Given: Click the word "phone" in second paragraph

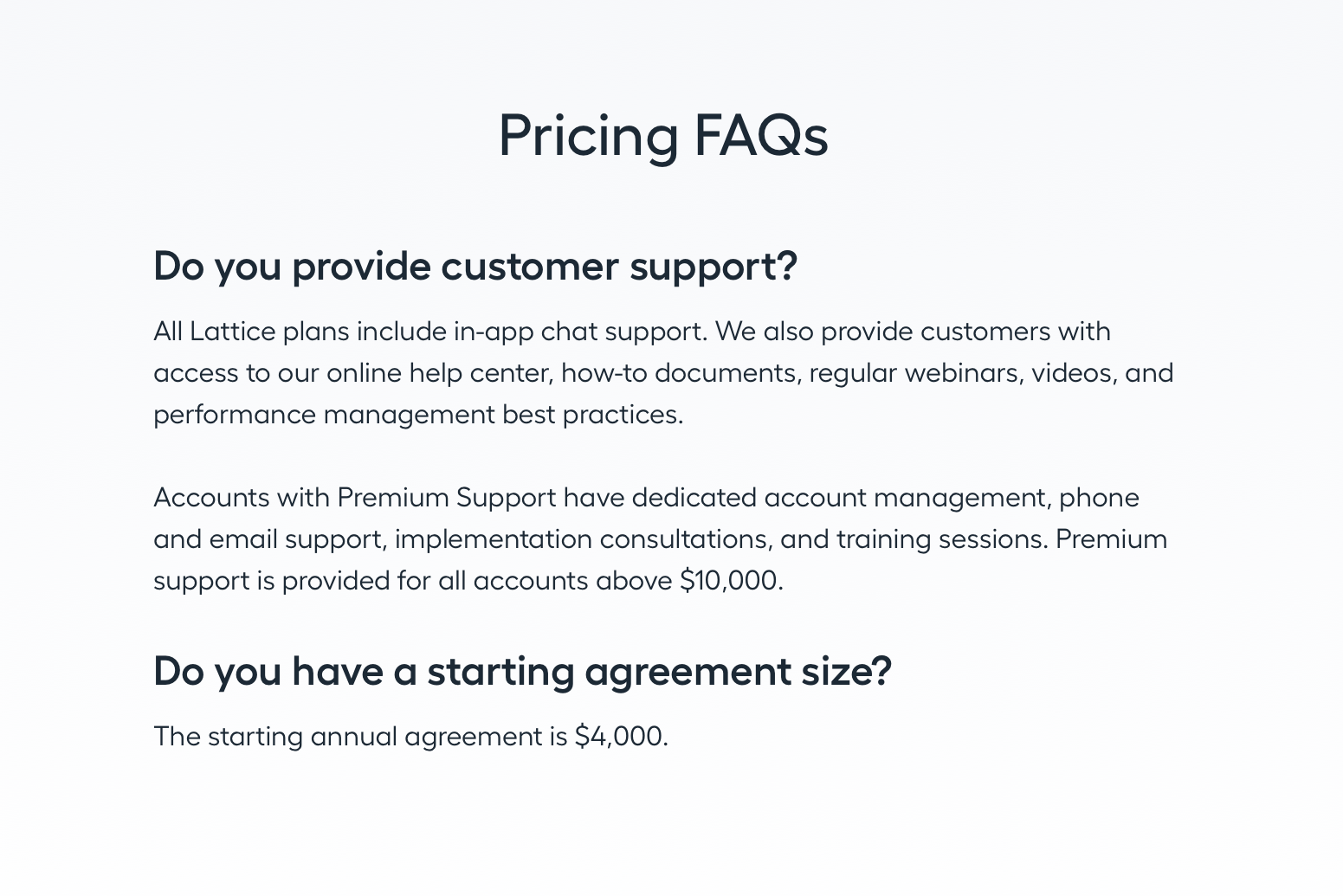Looking at the screenshot, I should [1099, 498].
